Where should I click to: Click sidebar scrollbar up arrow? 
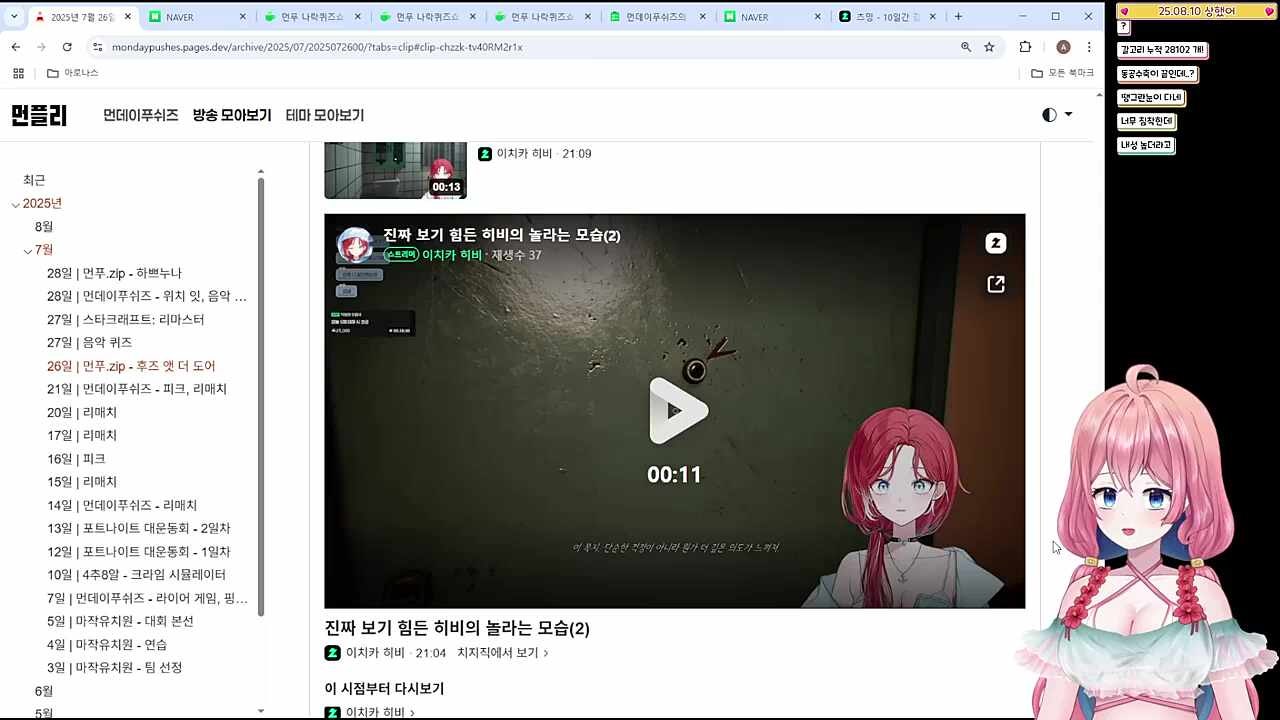click(261, 172)
